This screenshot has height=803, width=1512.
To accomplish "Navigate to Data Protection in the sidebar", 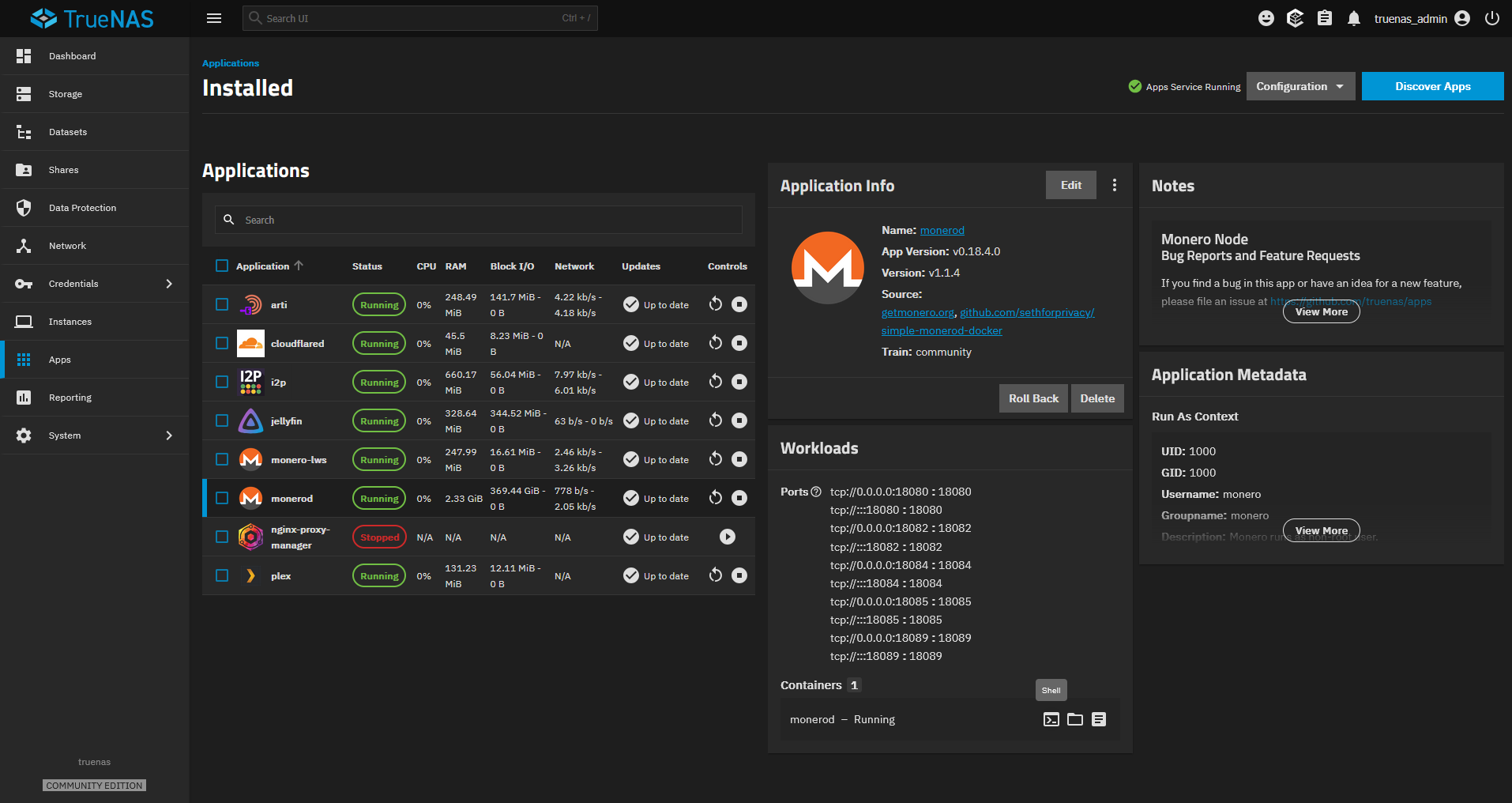I will pyautogui.click(x=81, y=207).
